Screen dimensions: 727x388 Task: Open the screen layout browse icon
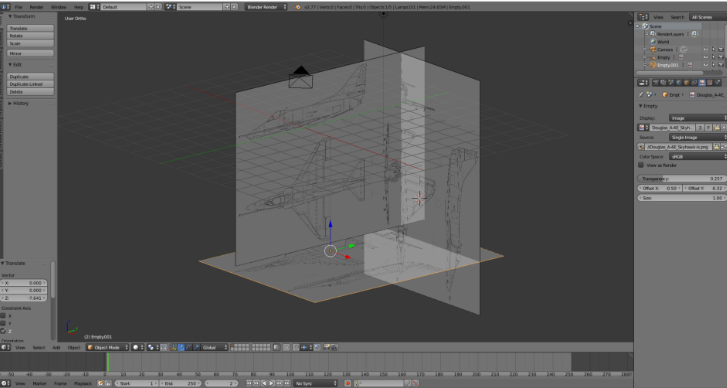point(94,7)
